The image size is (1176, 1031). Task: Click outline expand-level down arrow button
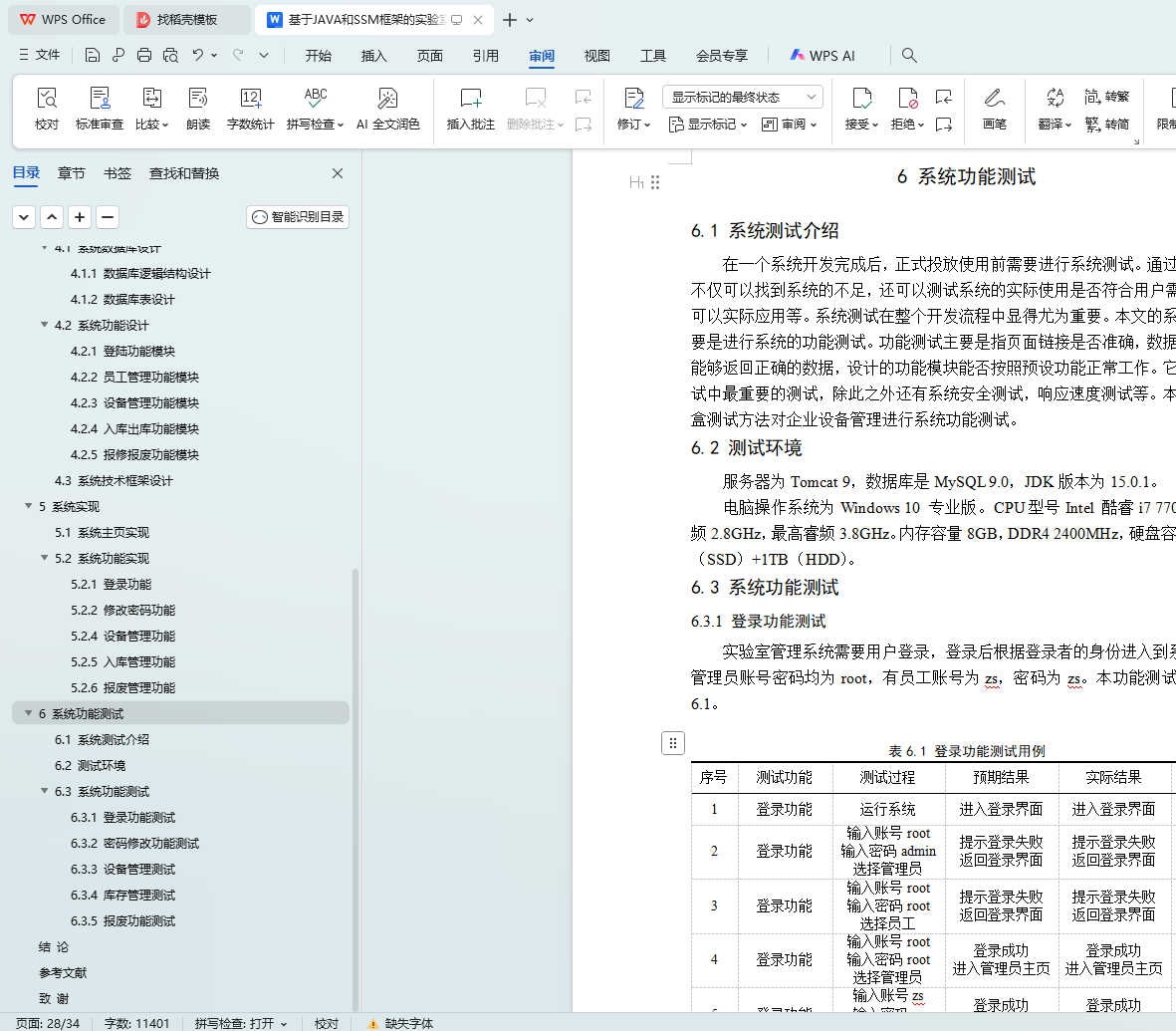click(x=24, y=217)
